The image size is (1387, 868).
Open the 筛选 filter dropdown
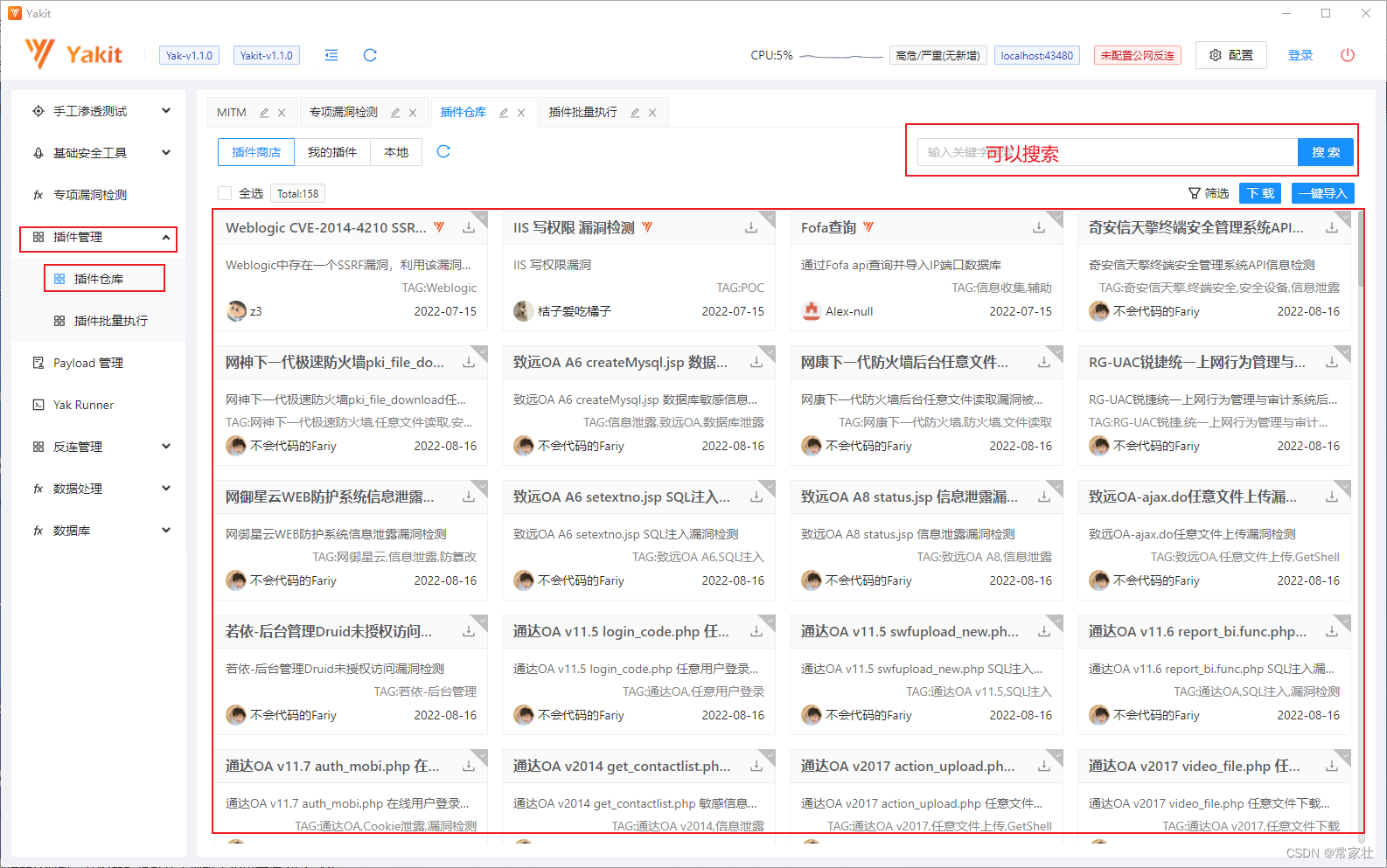coord(1209,193)
